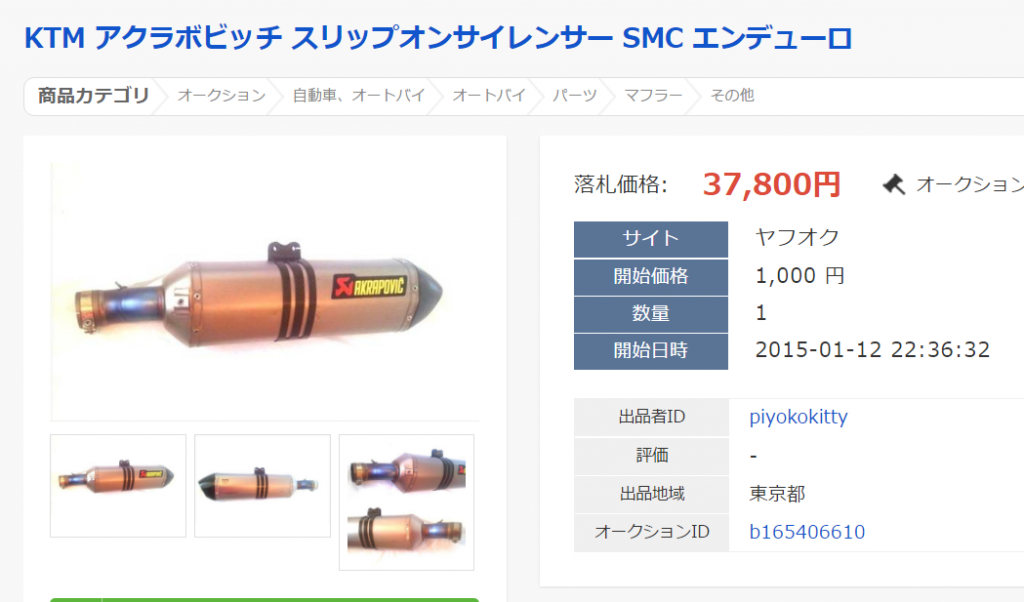Open the auction title link
The height and width of the screenshot is (602, 1024).
pyautogui.click(x=438, y=39)
